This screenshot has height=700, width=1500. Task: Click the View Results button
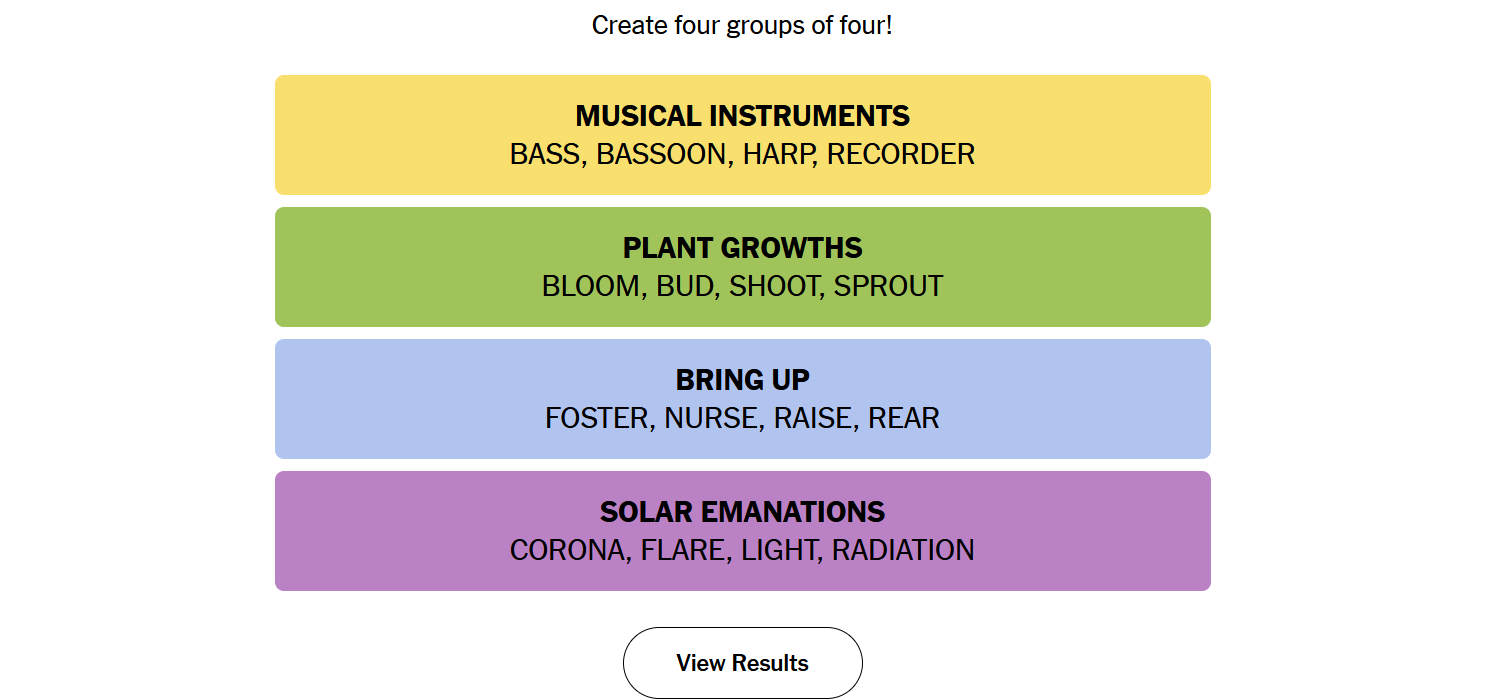click(x=742, y=663)
